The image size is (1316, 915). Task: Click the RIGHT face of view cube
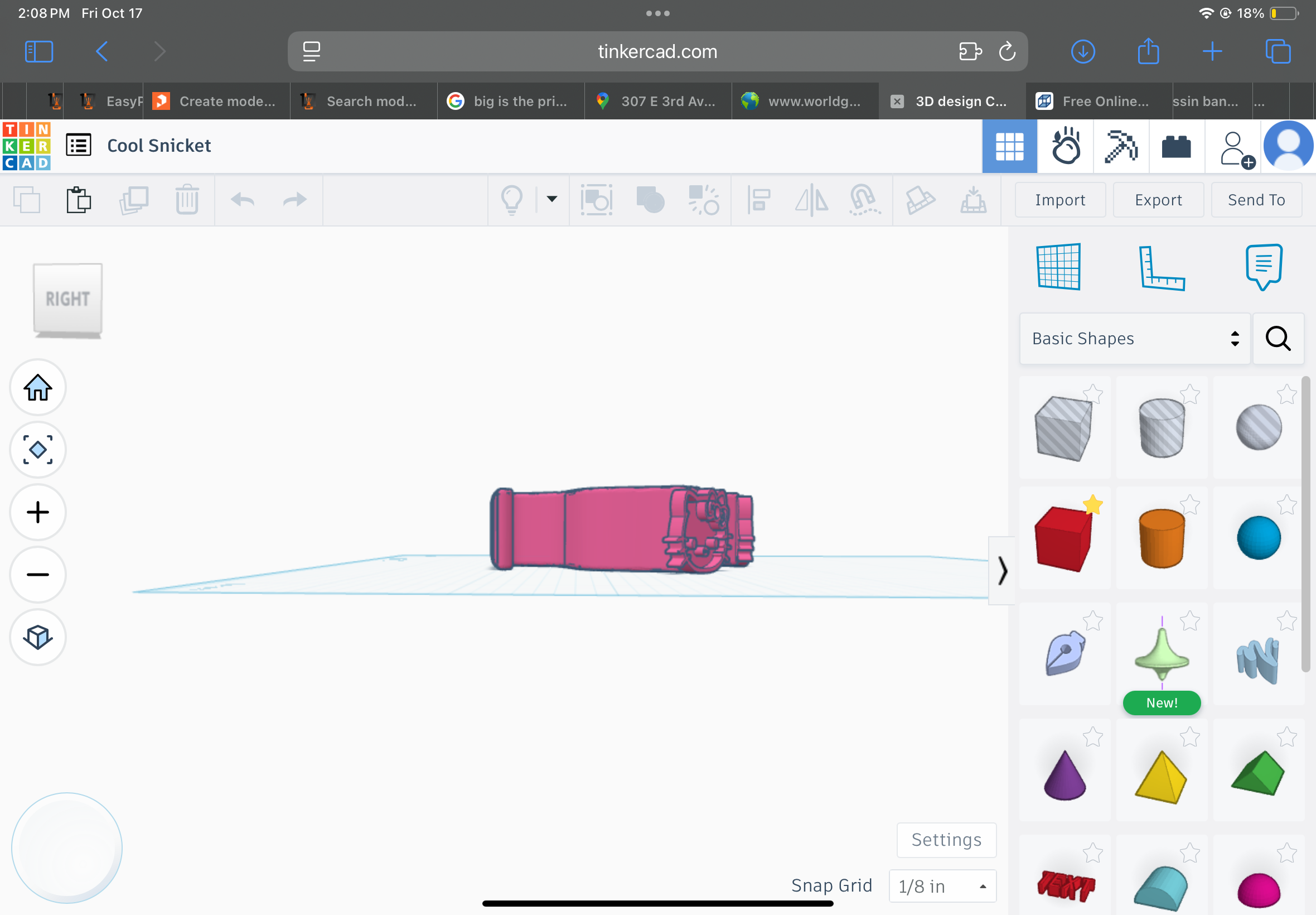coord(67,298)
